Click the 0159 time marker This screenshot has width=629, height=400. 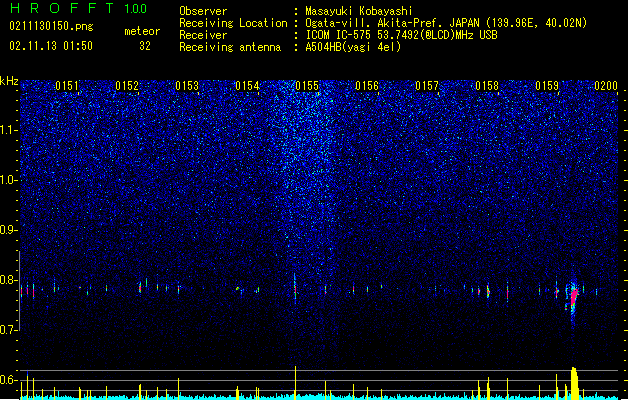547,86
